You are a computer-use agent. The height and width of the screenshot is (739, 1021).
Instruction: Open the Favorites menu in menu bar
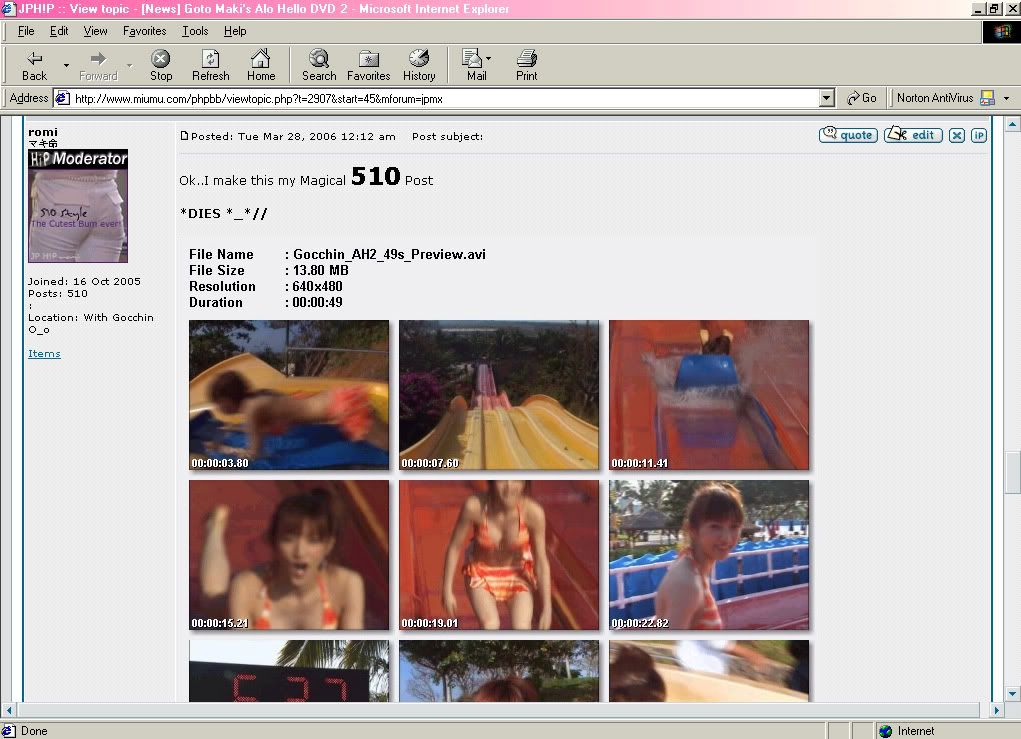(x=145, y=31)
